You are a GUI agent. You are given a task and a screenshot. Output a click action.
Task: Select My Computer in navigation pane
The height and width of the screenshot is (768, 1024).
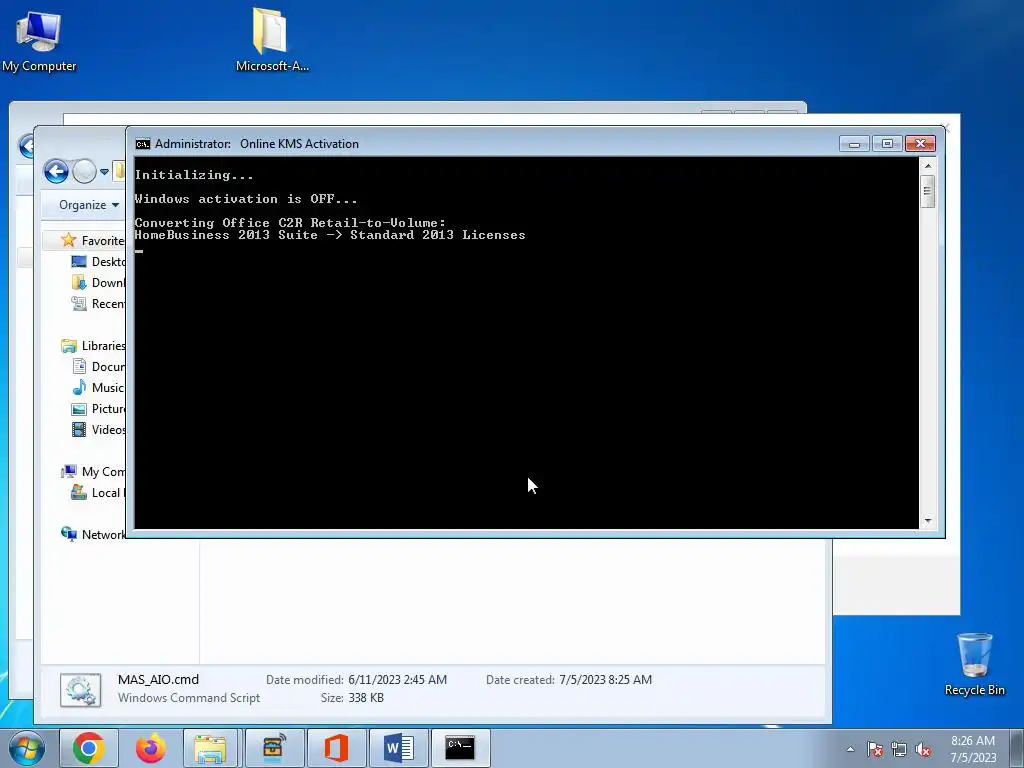(x=93, y=472)
